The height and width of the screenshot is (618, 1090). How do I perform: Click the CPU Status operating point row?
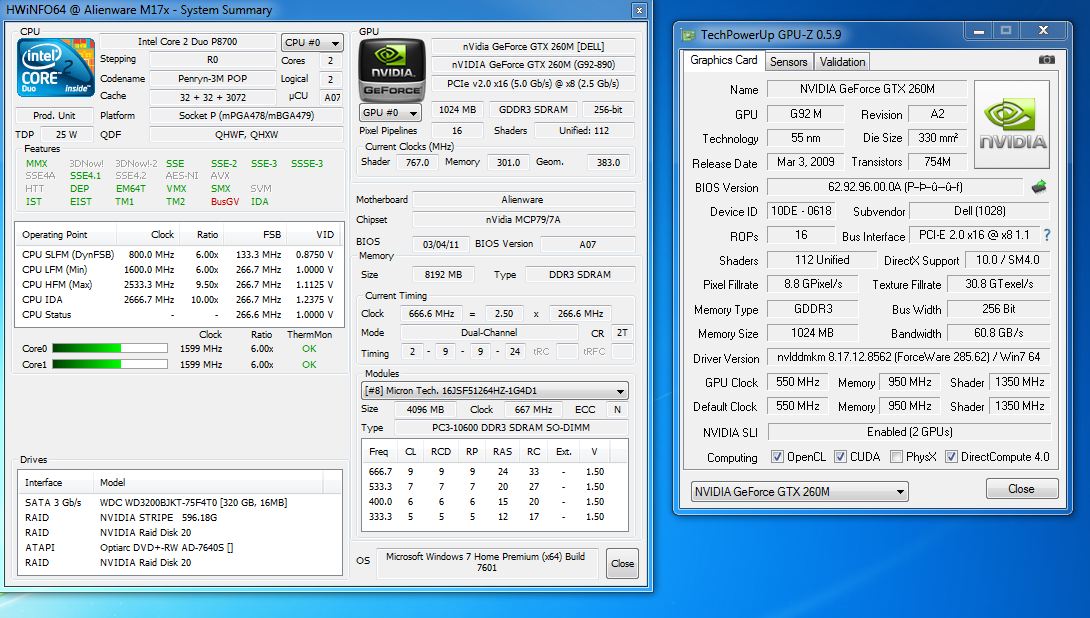(179, 315)
